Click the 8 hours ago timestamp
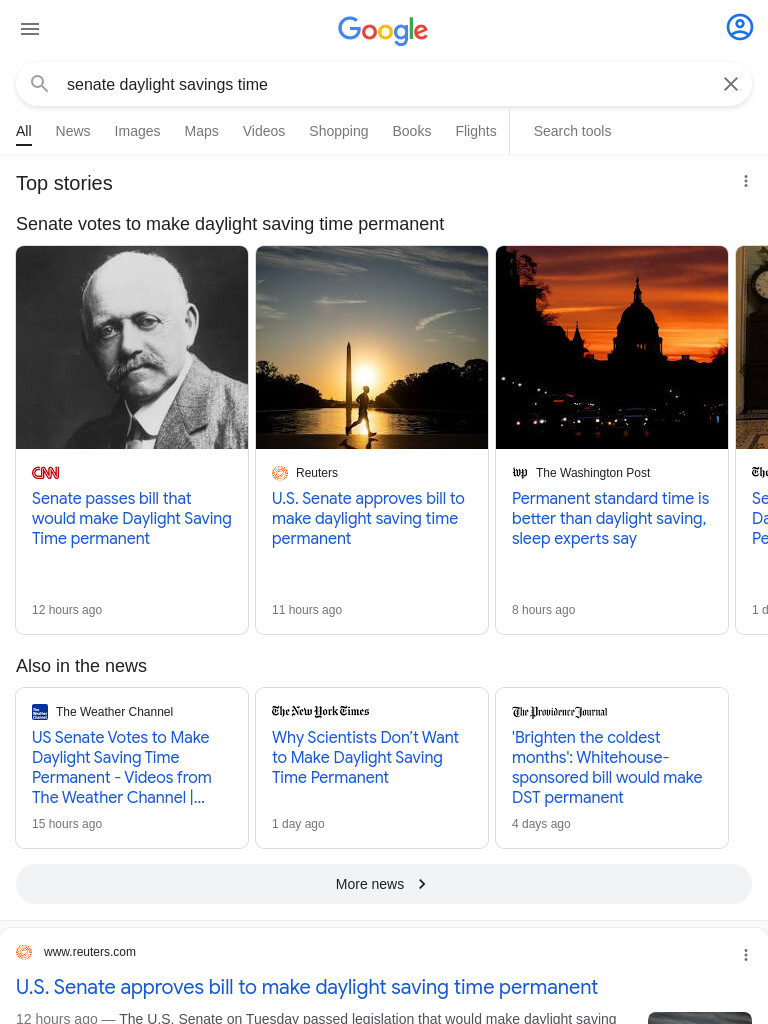The height and width of the screenshot is (1024, 768). pos(543,610)
